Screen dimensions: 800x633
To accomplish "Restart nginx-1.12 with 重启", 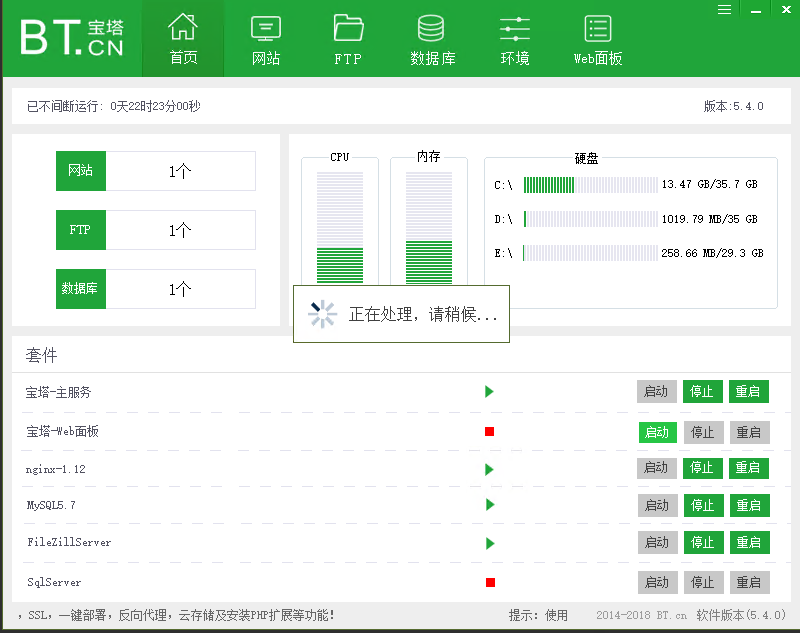I will pos(748,468).
